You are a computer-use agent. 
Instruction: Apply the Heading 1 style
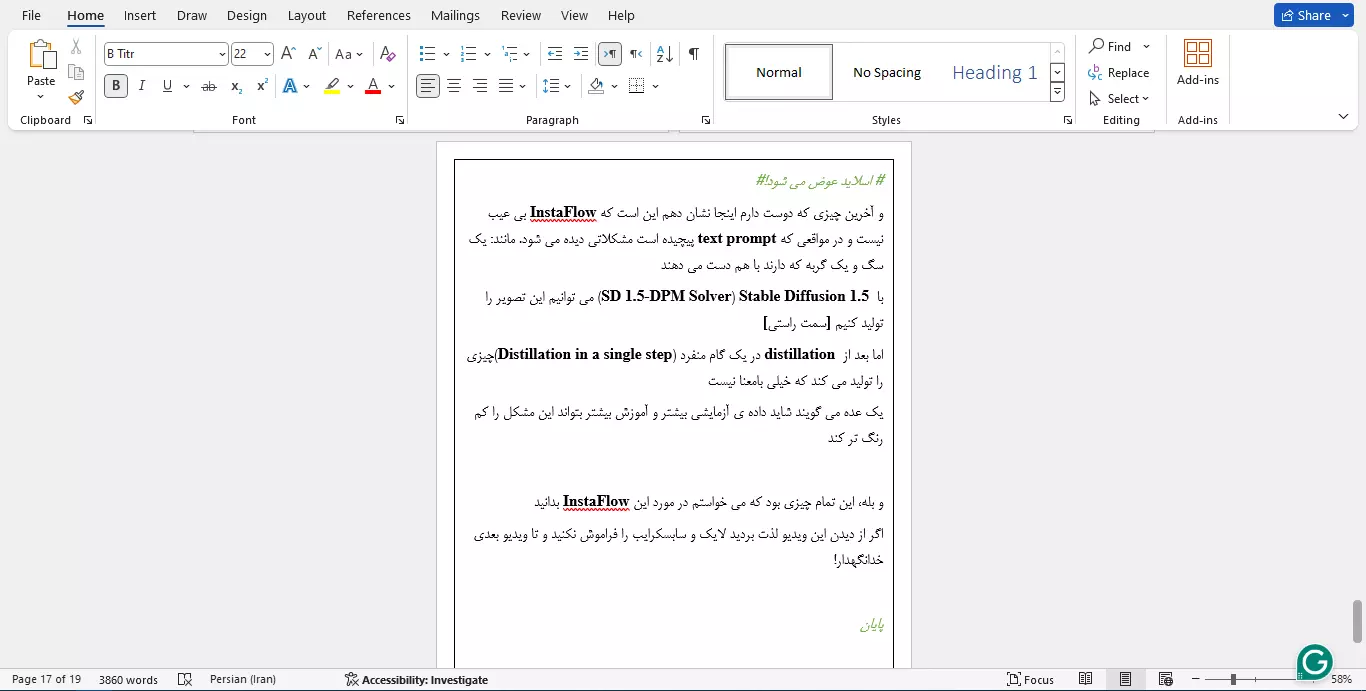pyautogui.click(x=994, y=72)
